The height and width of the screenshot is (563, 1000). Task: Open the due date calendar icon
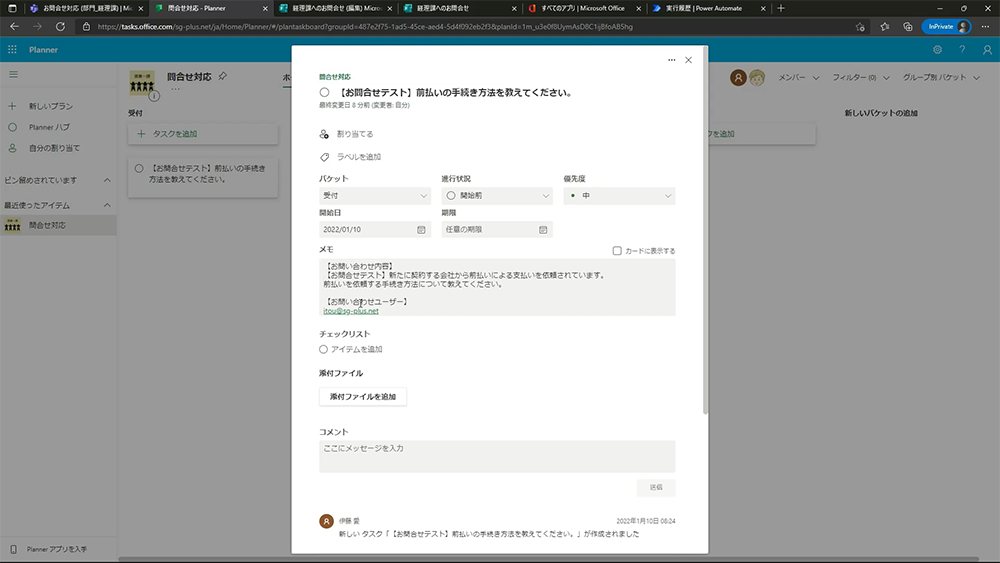(543, 230)
